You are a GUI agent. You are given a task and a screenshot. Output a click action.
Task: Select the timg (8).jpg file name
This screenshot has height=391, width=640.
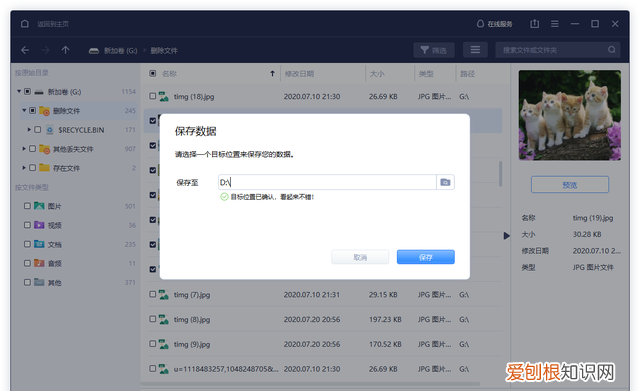[192, 320]
